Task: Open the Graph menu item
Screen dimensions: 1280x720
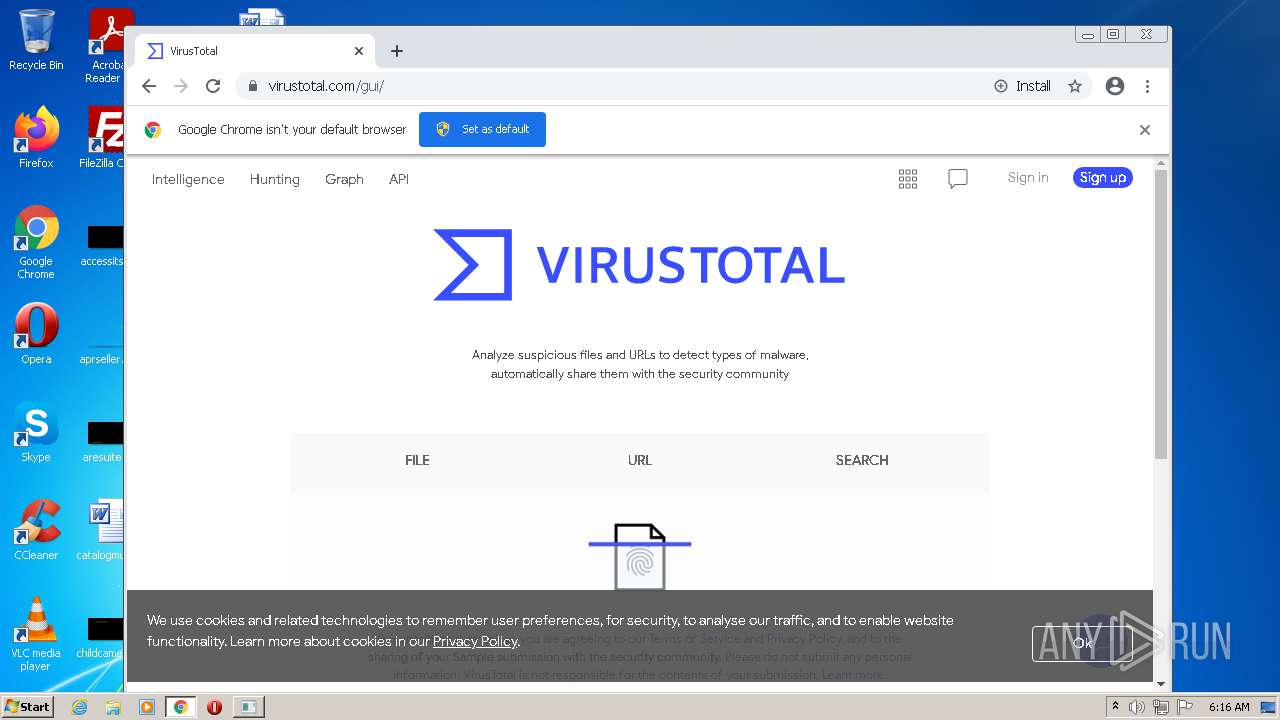Action: click(x=344, y=179)
